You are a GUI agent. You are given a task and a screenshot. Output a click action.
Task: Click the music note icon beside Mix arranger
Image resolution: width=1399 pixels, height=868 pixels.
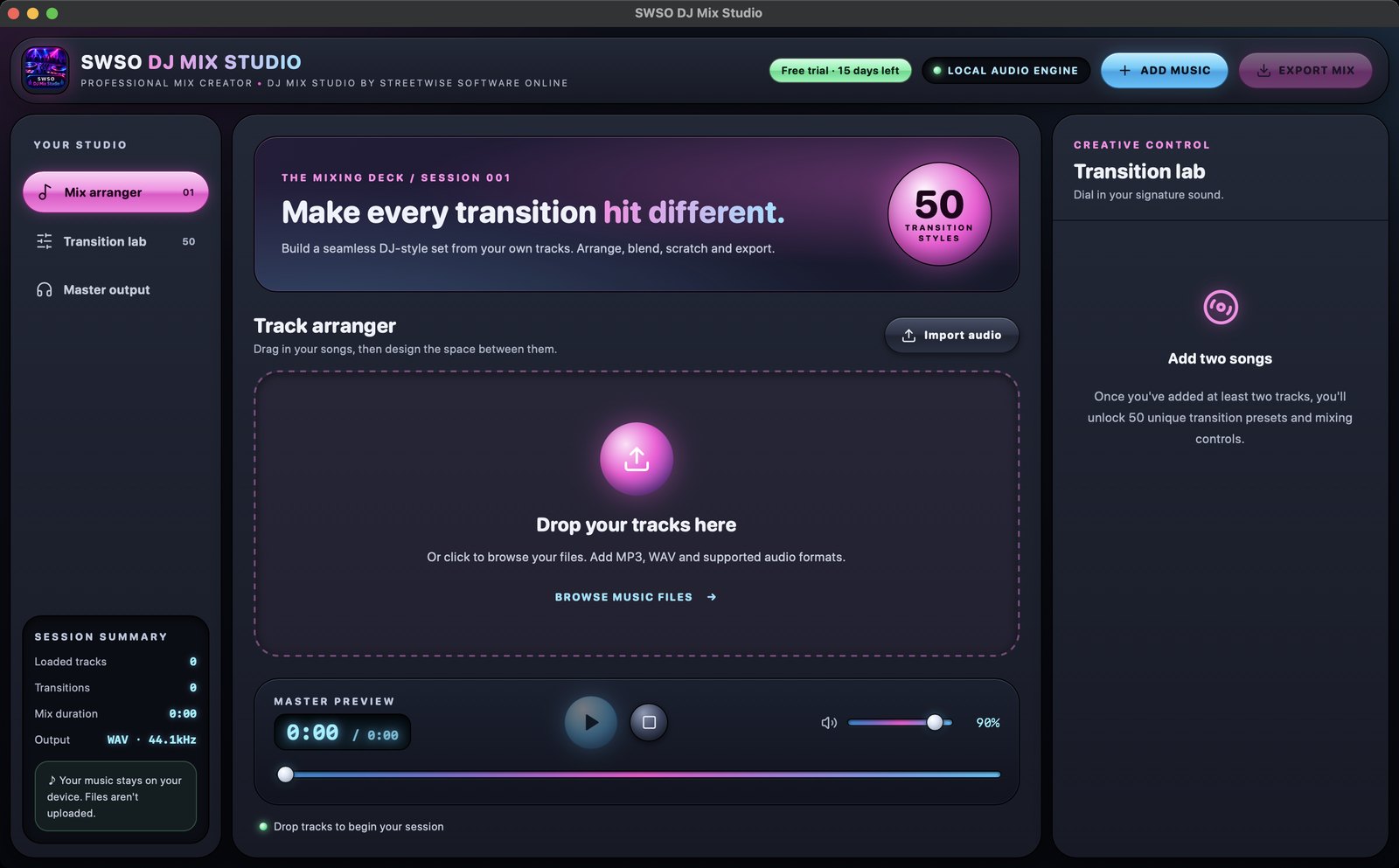[x=45, y=192]
